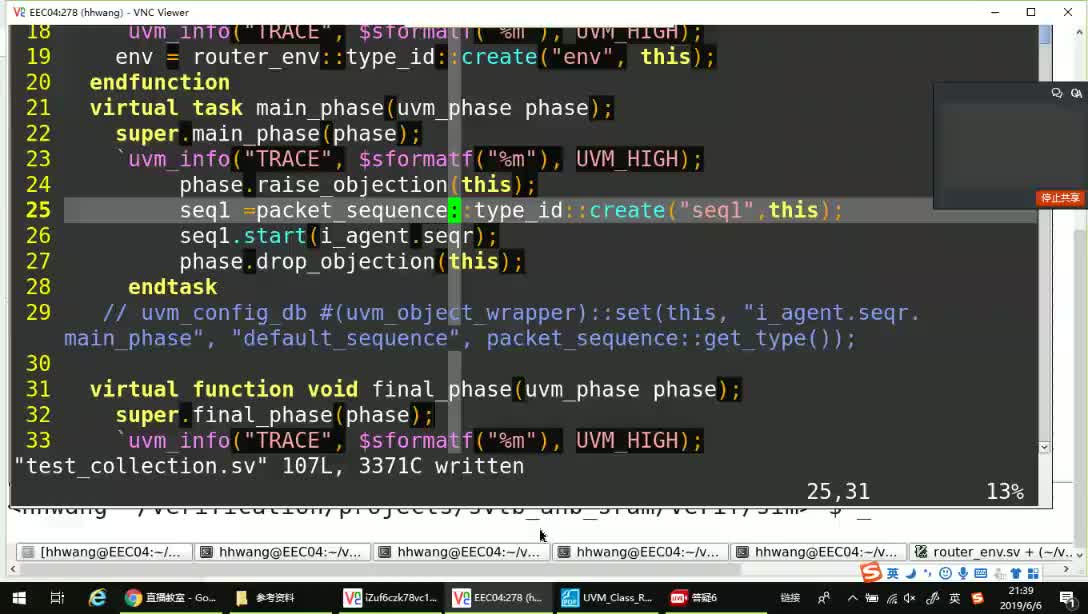1088x614 pixels.
Task: Click the 13% scroll percentage indicator
Action: pos(1005,492)
